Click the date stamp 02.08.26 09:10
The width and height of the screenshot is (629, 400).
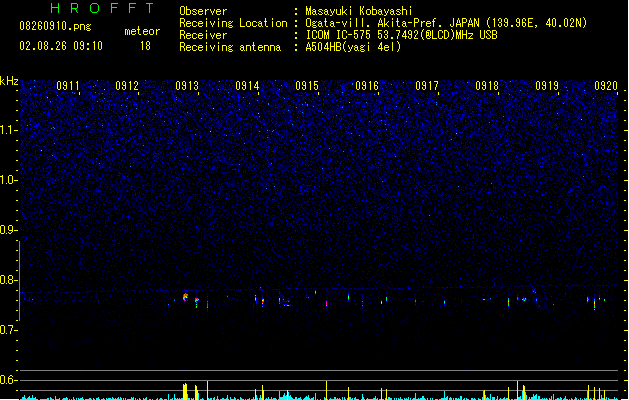pos(61,46)
